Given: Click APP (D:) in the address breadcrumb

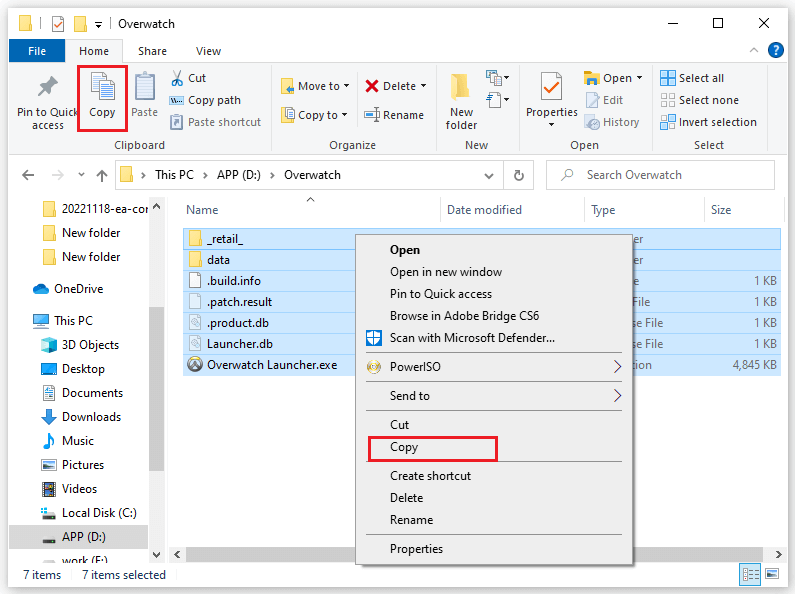Looking at the screenshot, I should tap(239, 175).
